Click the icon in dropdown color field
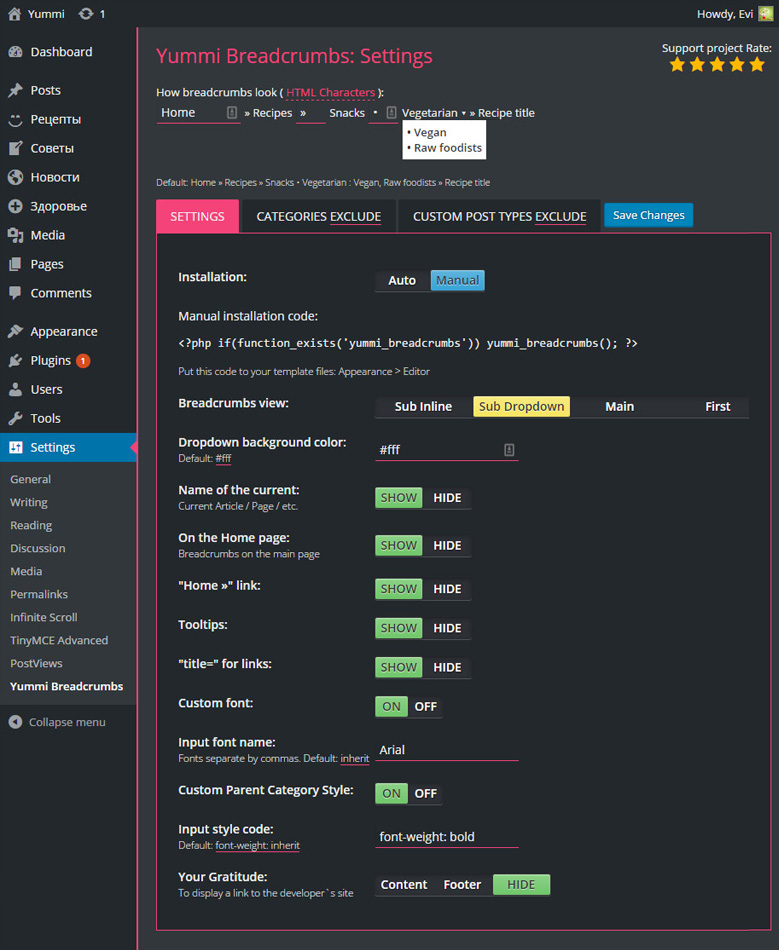The height and width of the screenshot is (950, 779). coord(509,450)
